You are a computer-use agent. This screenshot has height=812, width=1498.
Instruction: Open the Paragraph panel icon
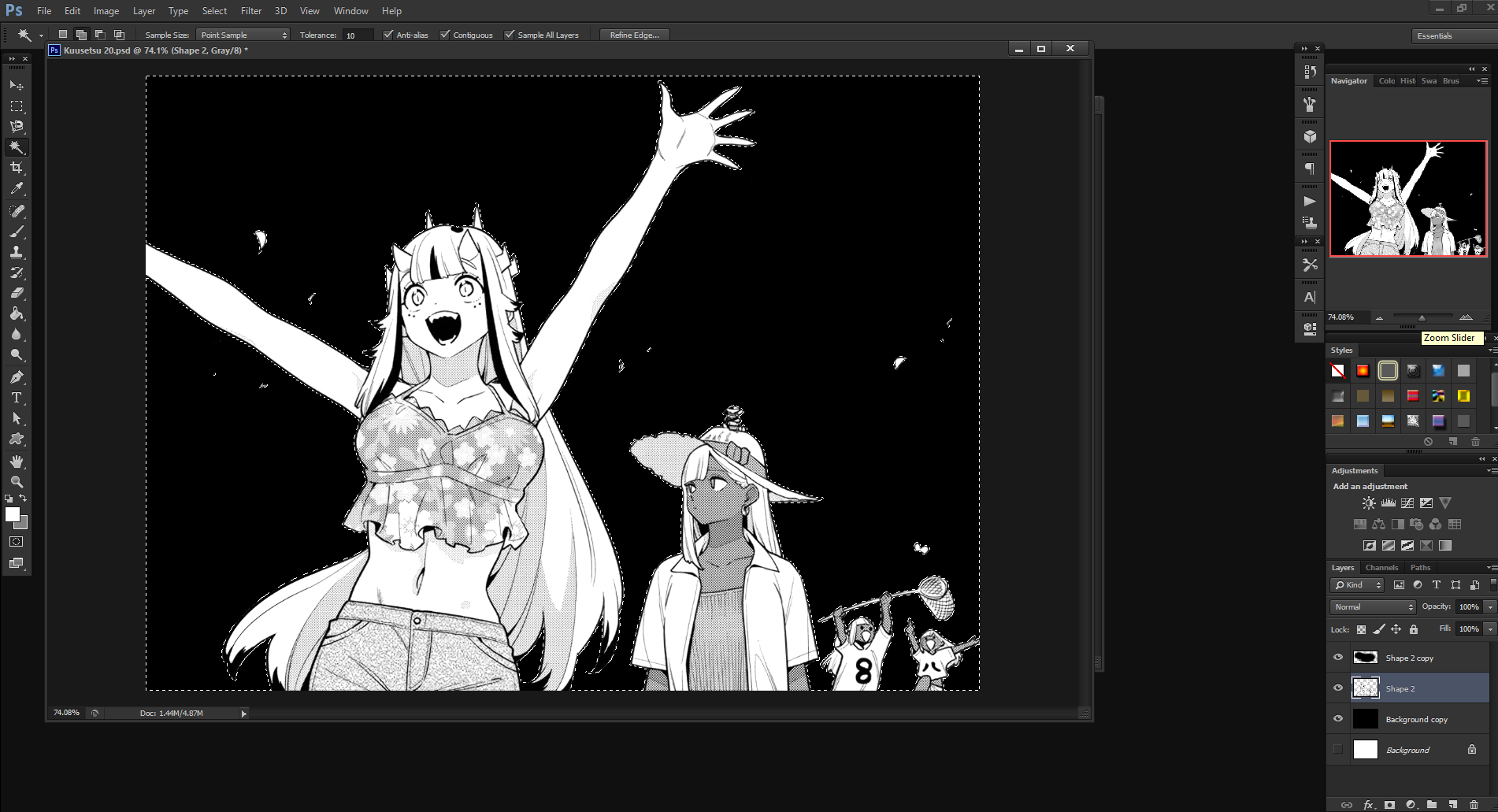(x=1310, y=169)
